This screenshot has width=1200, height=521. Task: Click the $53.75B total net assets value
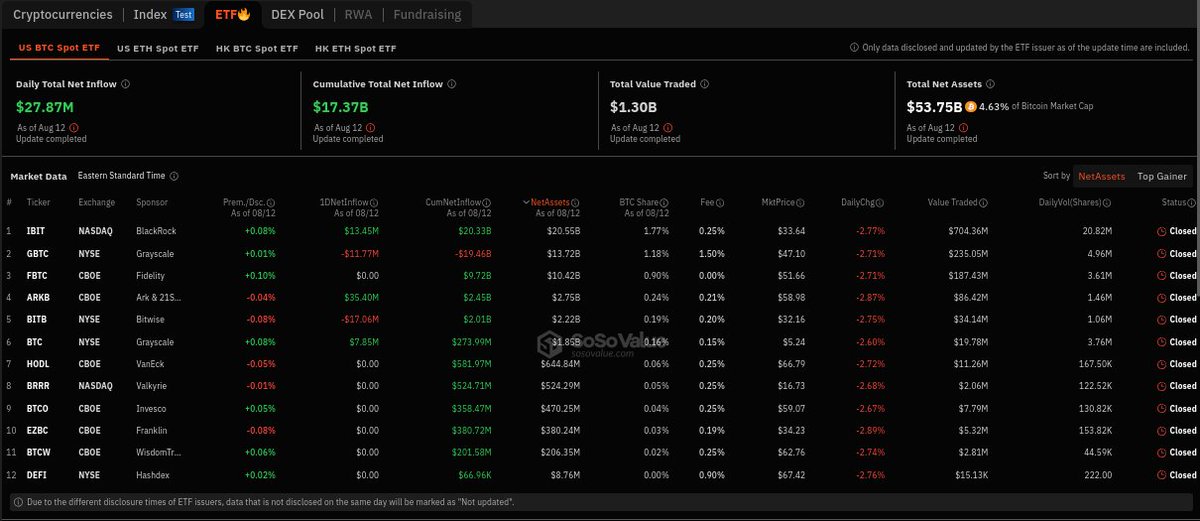934,106
